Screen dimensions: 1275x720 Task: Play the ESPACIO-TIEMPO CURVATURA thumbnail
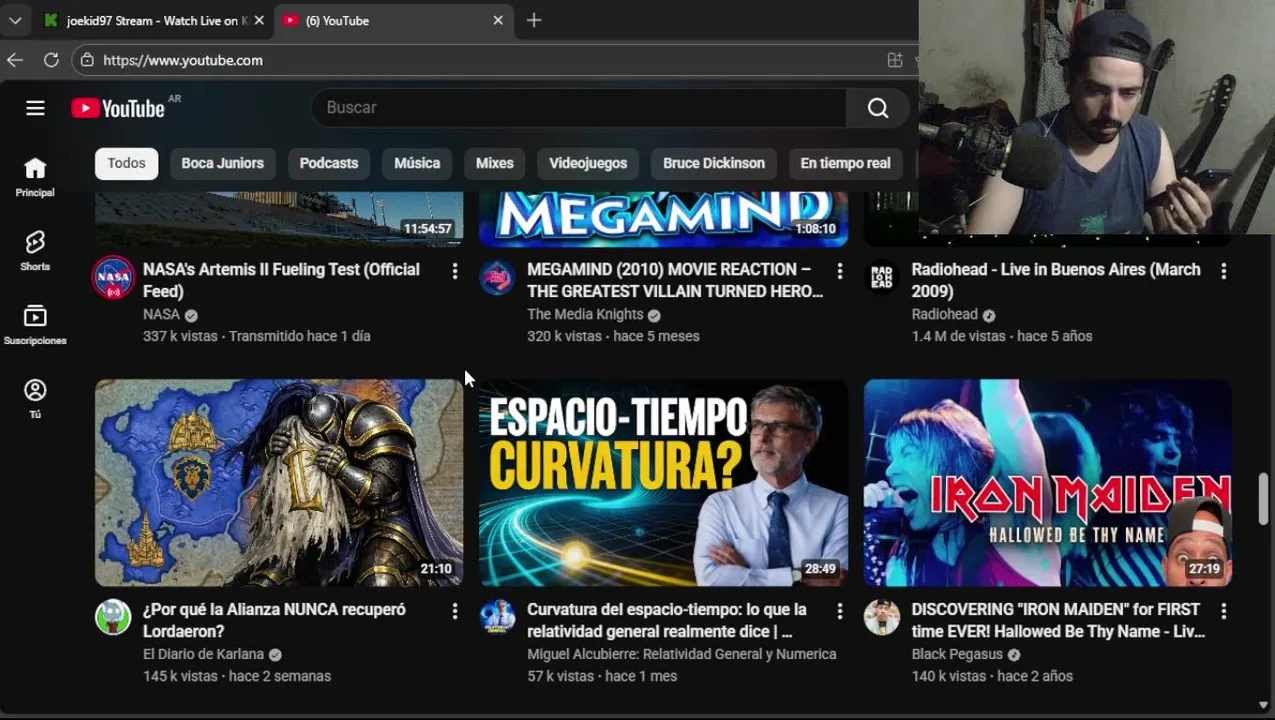point(663,482)
